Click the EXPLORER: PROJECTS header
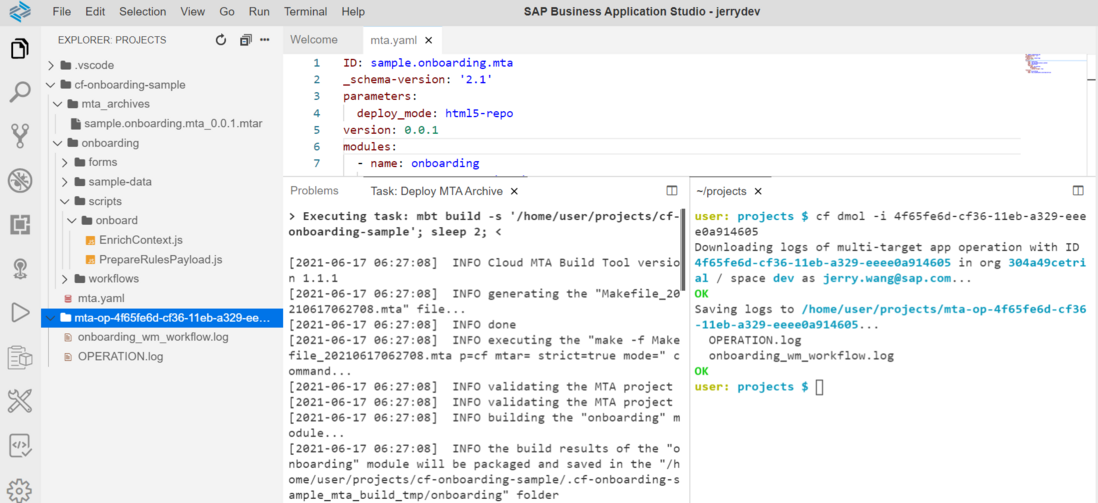This screenshot has width=1098, height=503. (112, 40)
